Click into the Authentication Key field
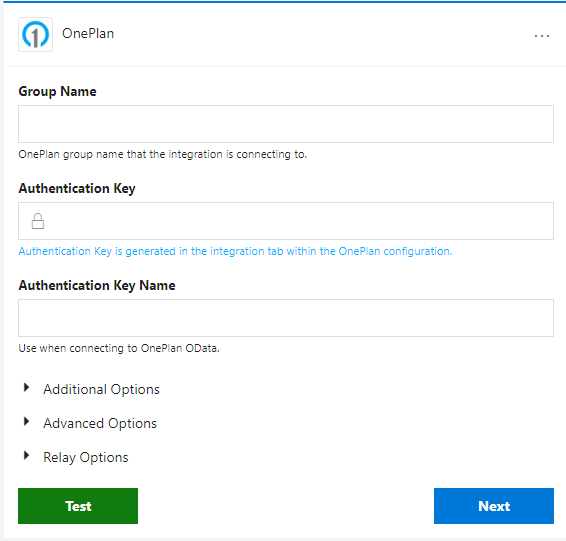Viewport: 566px width, 541px height. coord(286,221)
